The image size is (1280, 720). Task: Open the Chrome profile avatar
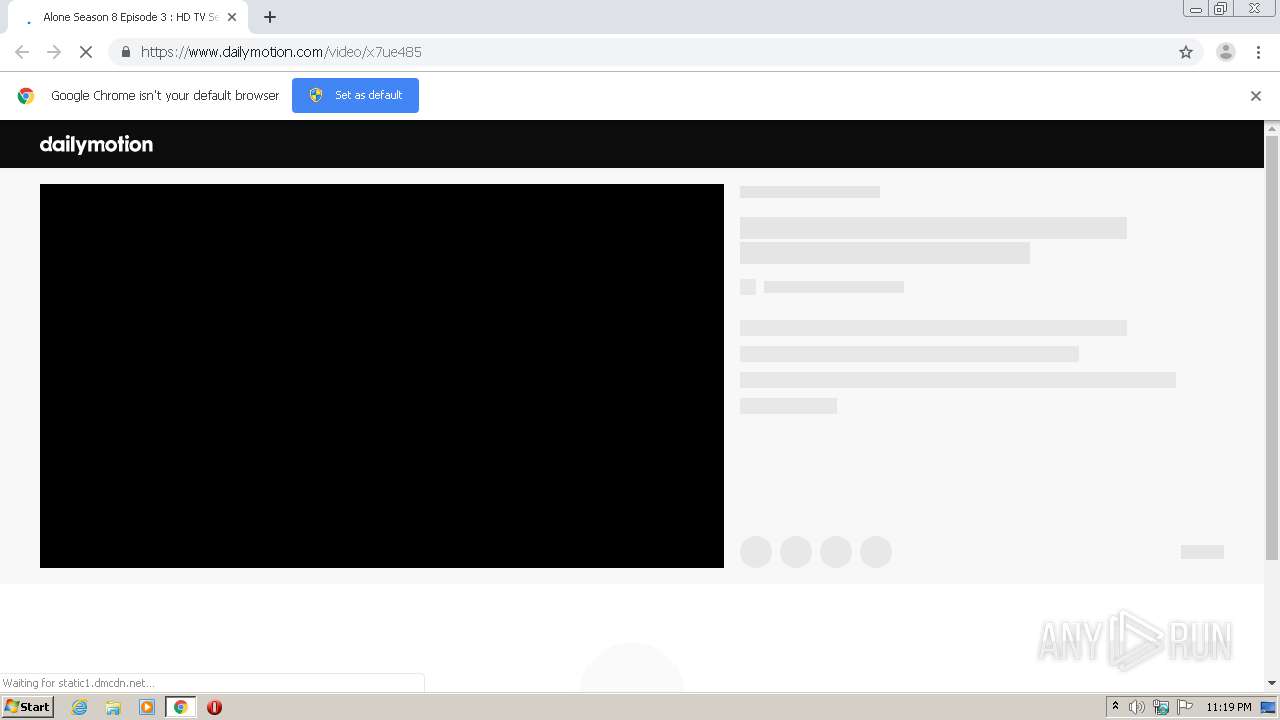tap(1225, 52)
